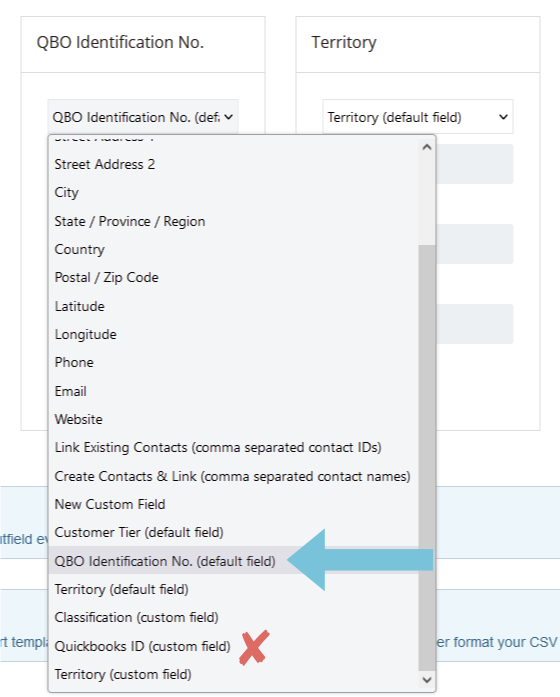Pick Postal / Zip Code option
Viewport: 560px width, 697px height.
(x=233, y=277)
